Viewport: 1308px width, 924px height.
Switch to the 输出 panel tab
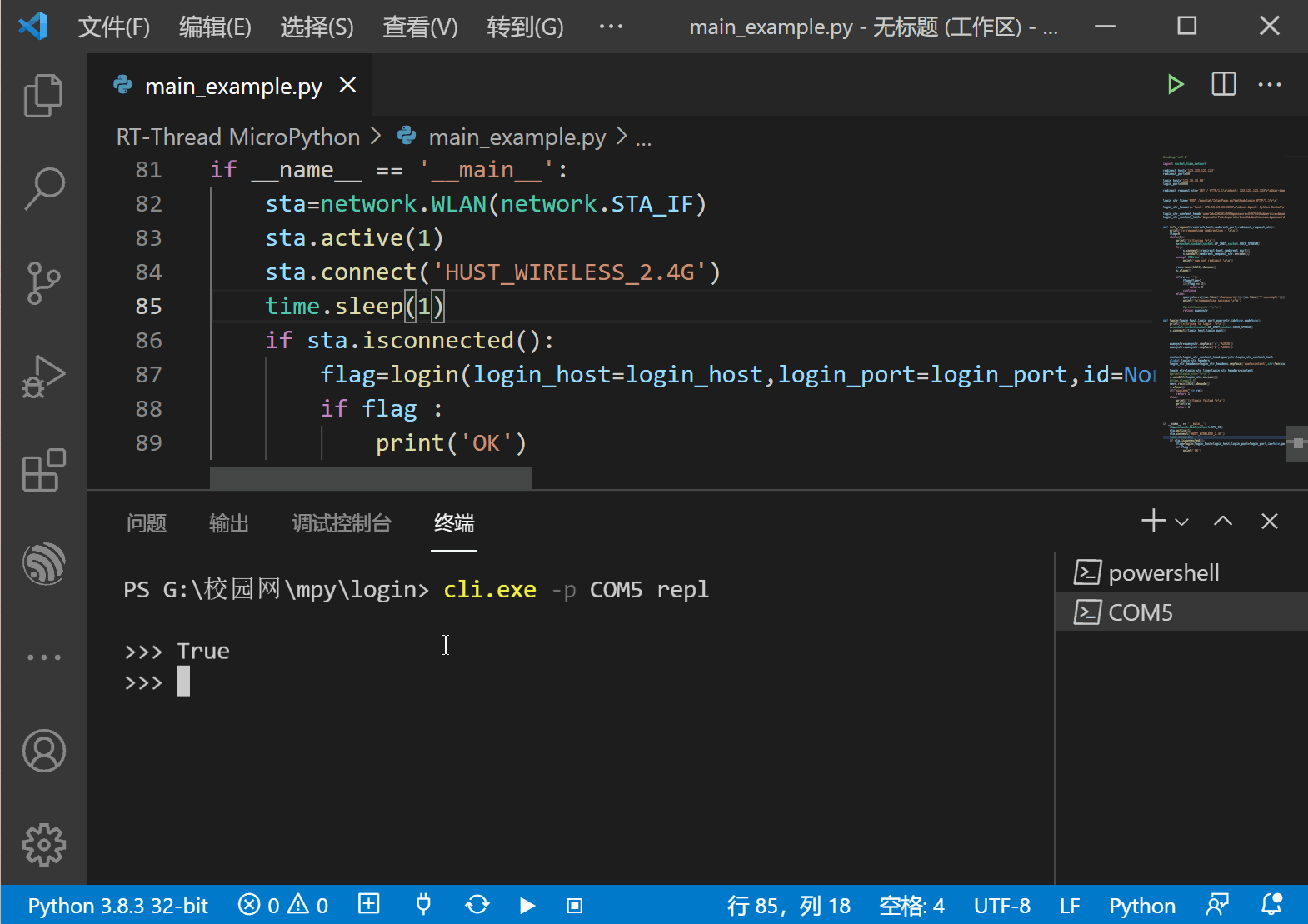click(x=228, y=523)
